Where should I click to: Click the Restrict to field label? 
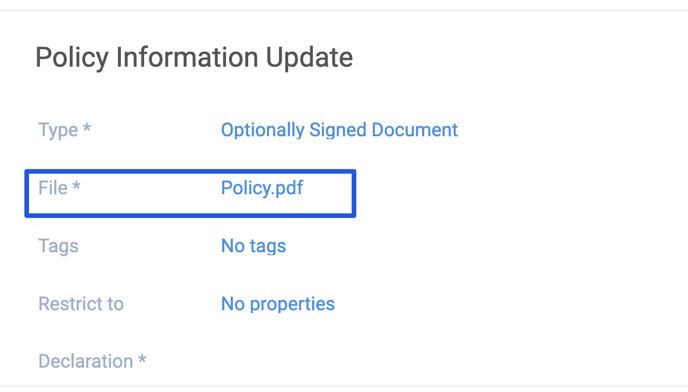coord(81,304)
